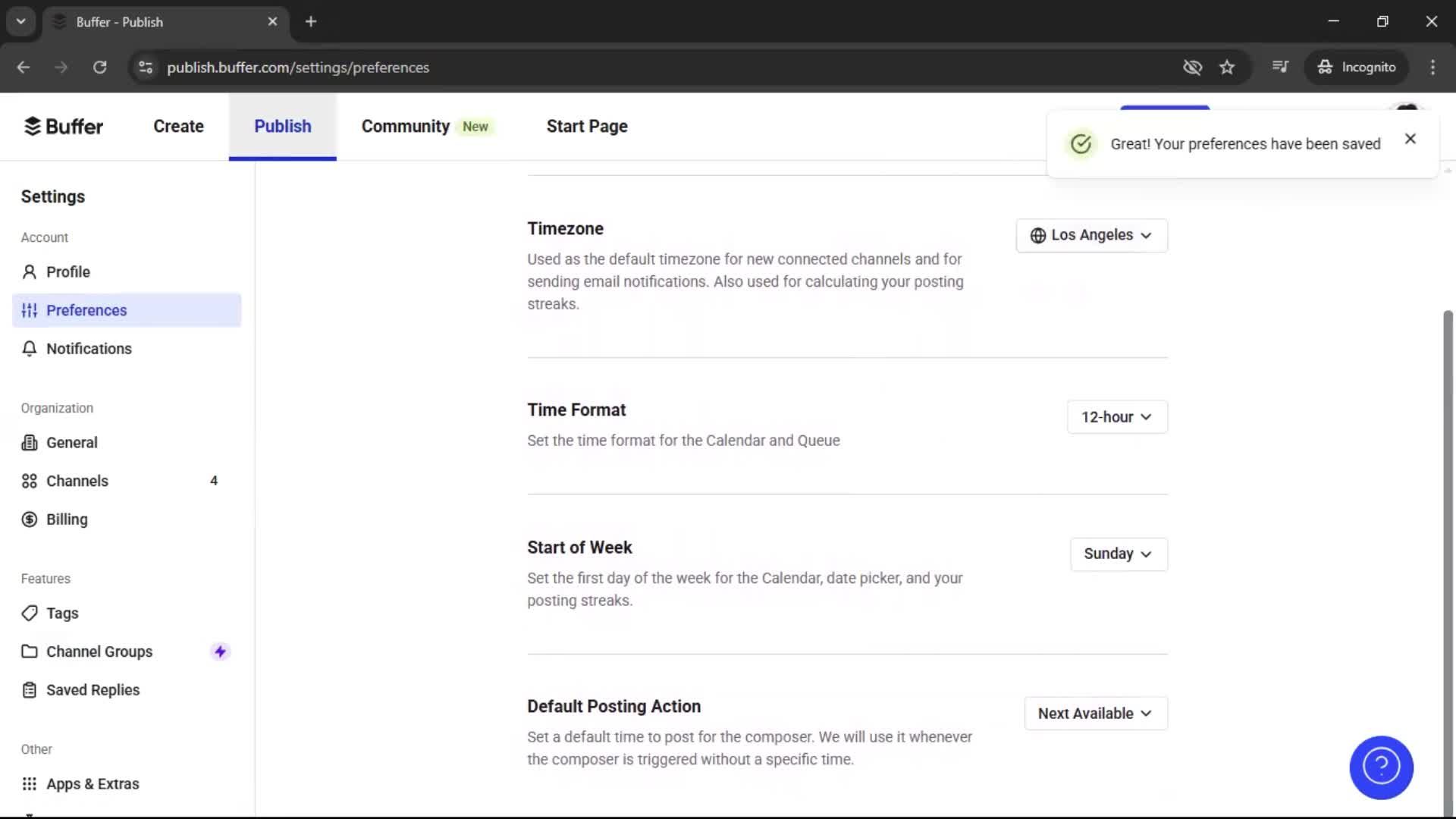Open Saved Replies via its icon
The width and height of the screenshot is (1456, 819).
[29, 689]
